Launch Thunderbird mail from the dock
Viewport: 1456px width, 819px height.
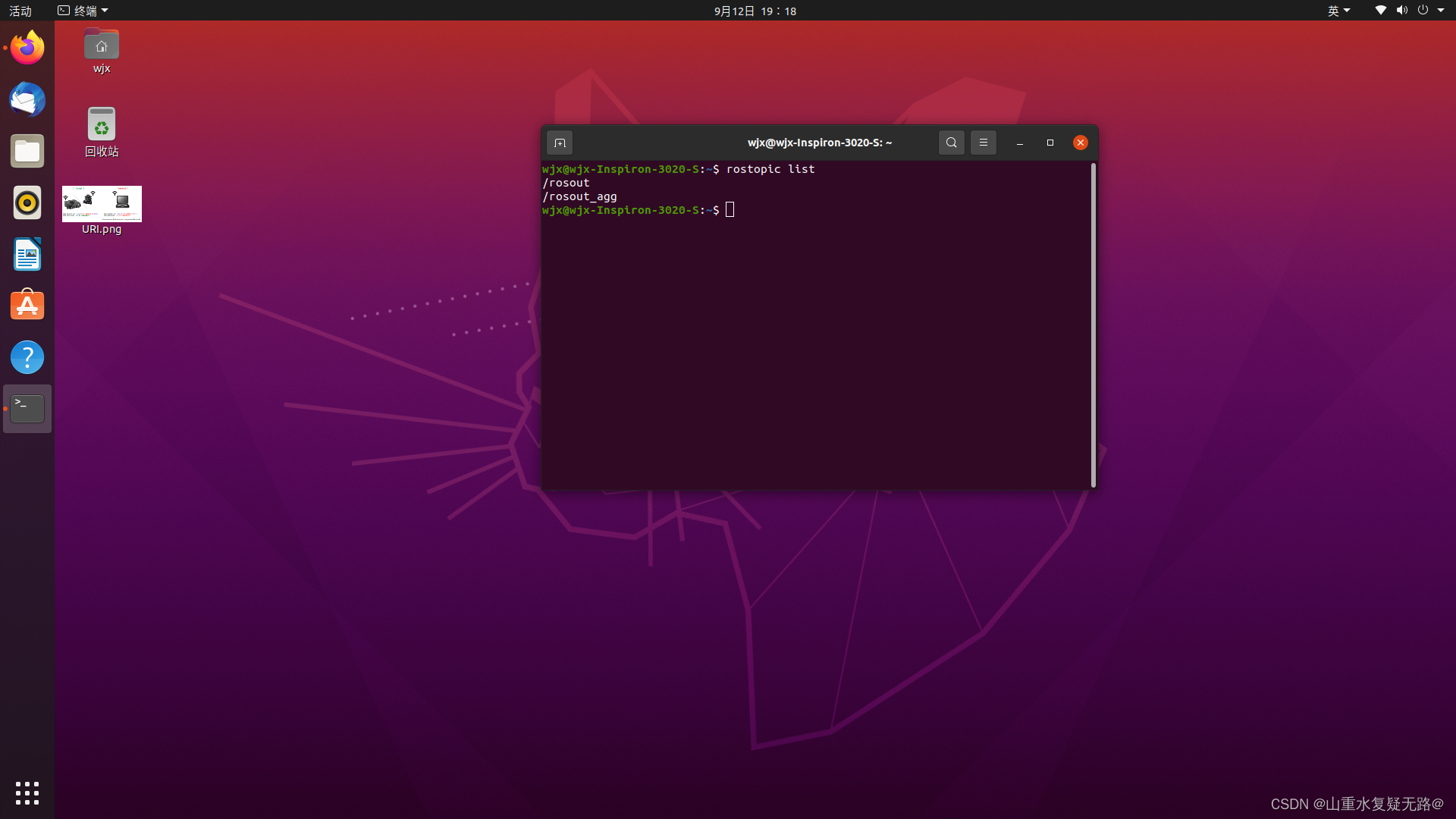coord(27,99)
